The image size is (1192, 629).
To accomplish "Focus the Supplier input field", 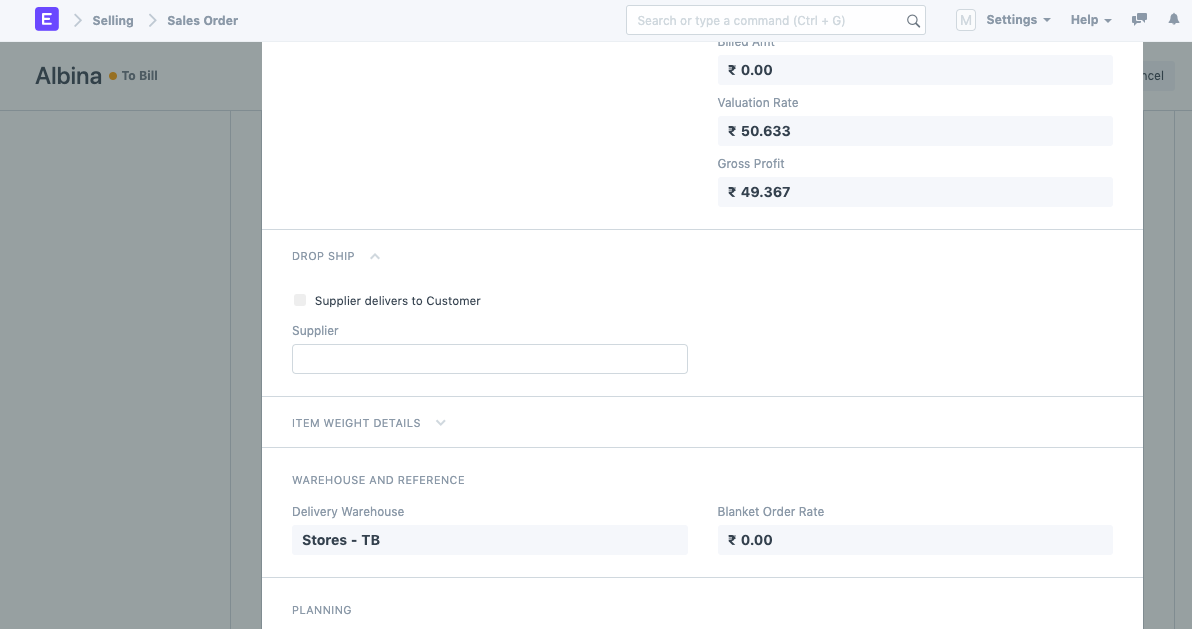I will [490, 359].
